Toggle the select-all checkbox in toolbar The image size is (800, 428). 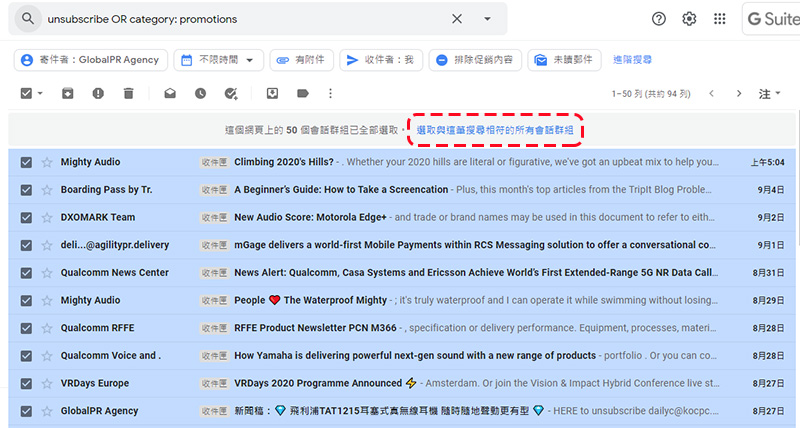[26, 93]
